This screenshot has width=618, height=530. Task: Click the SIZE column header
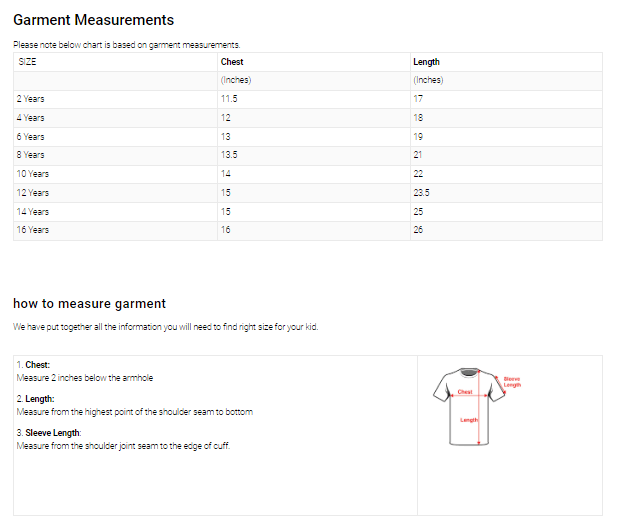tap(27, 62)
